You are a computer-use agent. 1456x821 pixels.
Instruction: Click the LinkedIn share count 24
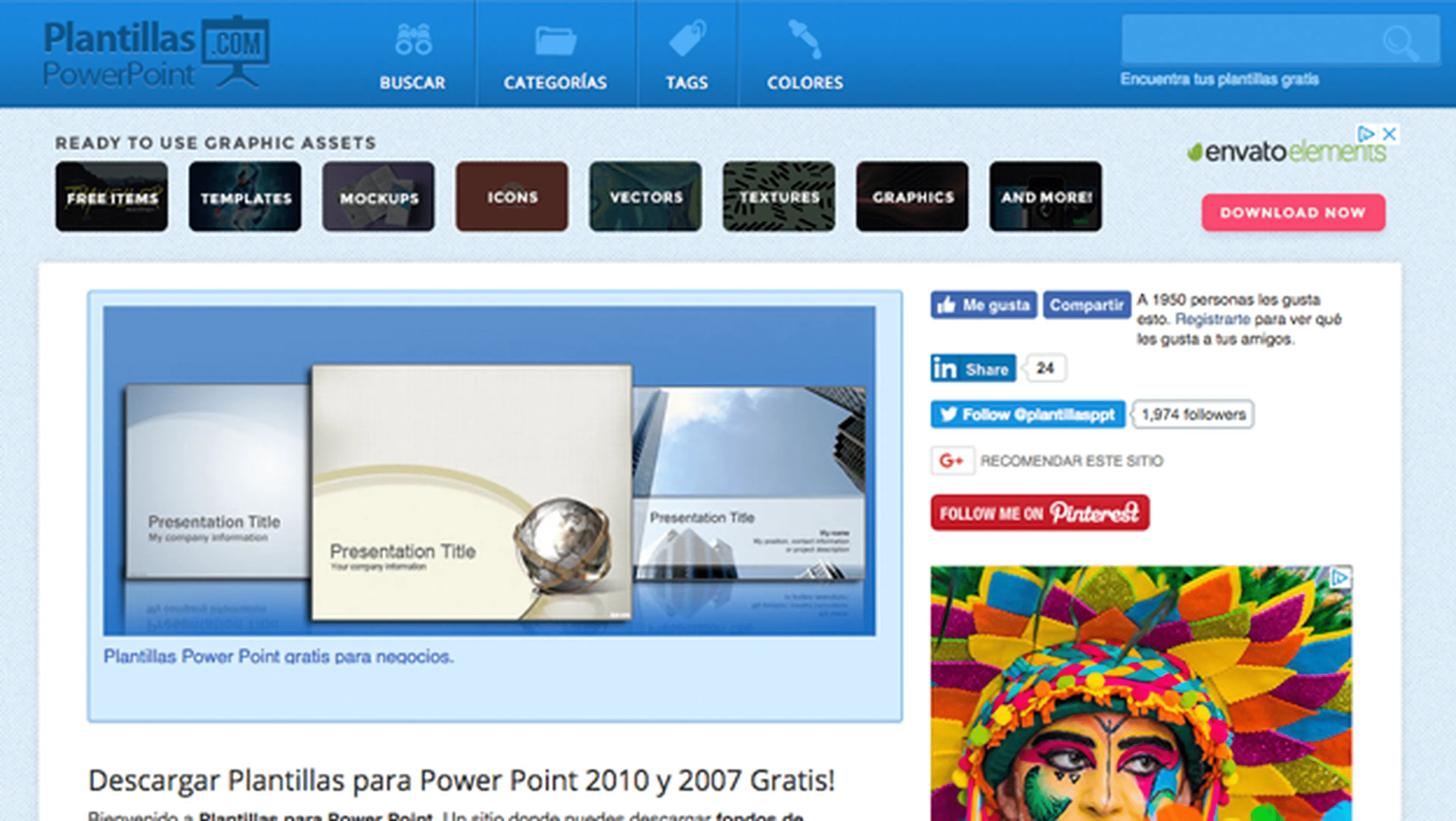1045,368
